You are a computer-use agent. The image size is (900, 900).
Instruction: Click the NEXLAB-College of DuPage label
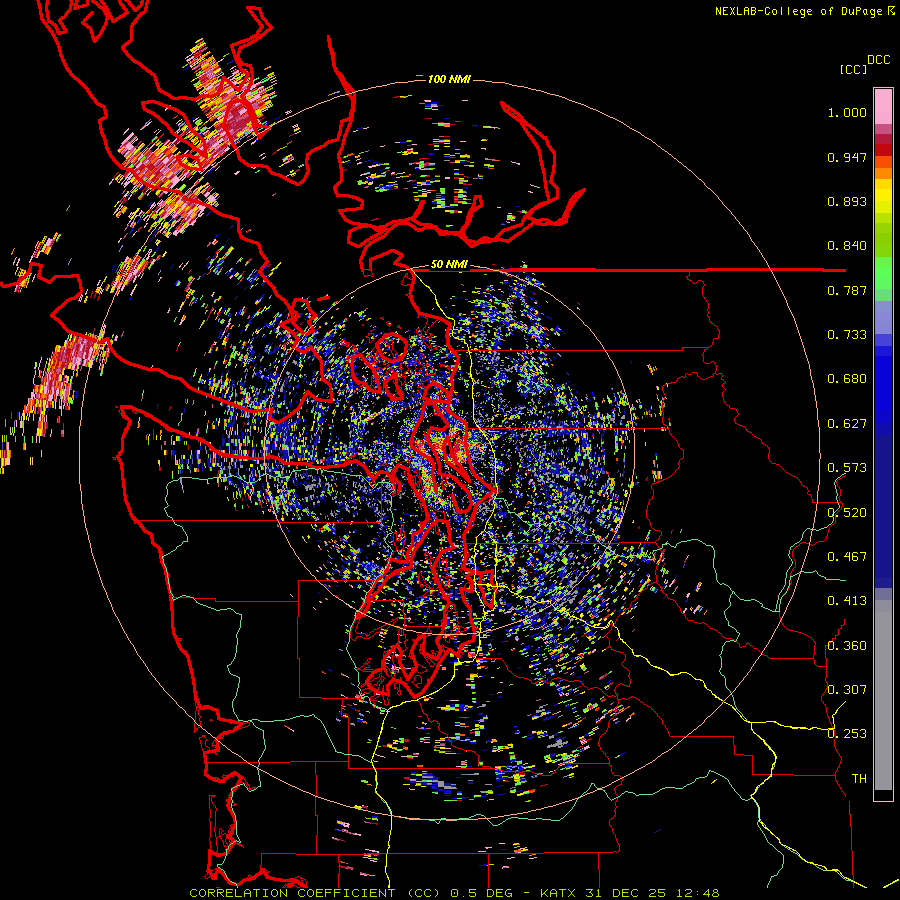pyautogui.click(x=800, y=11)
